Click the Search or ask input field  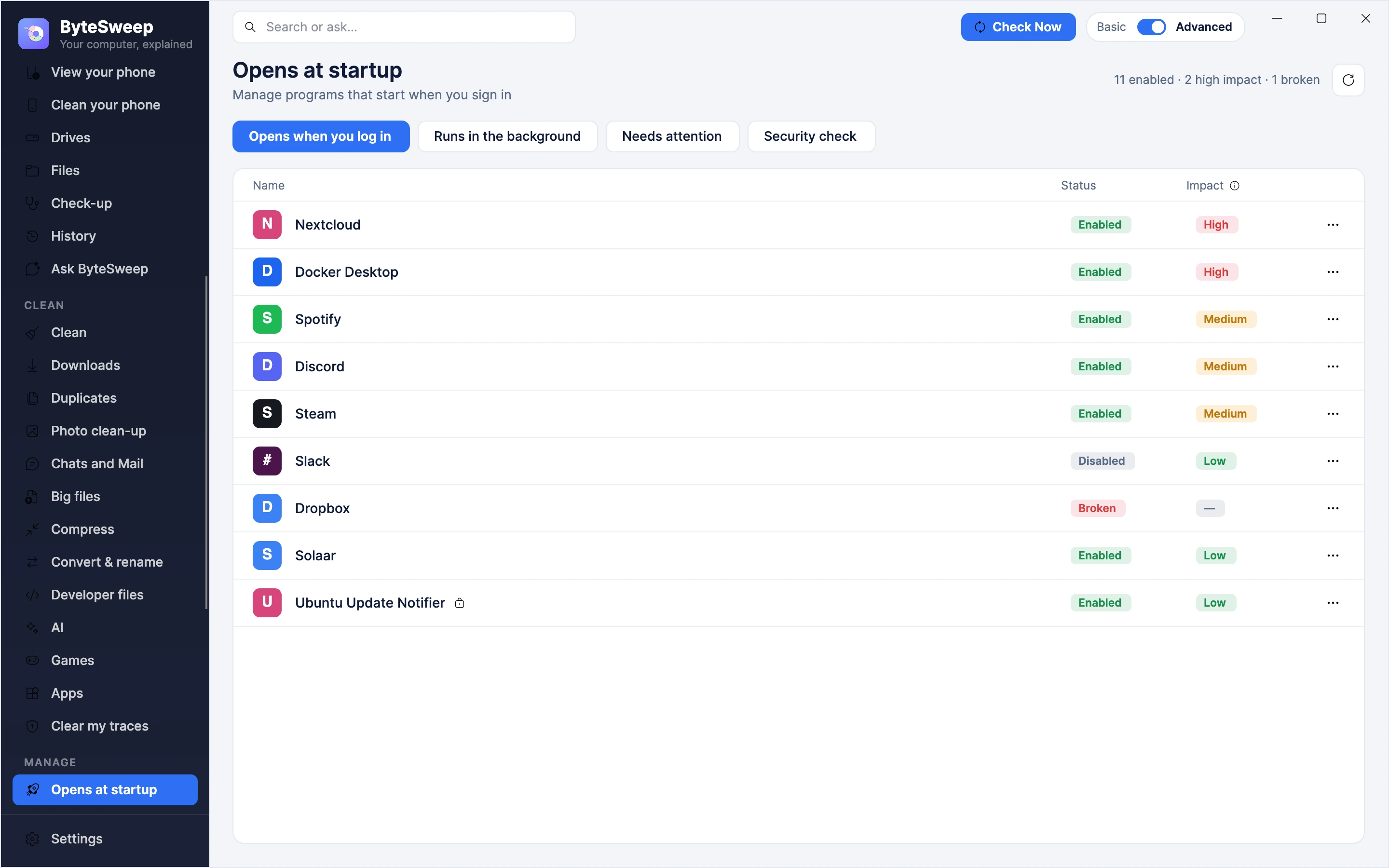click(404, 27)
